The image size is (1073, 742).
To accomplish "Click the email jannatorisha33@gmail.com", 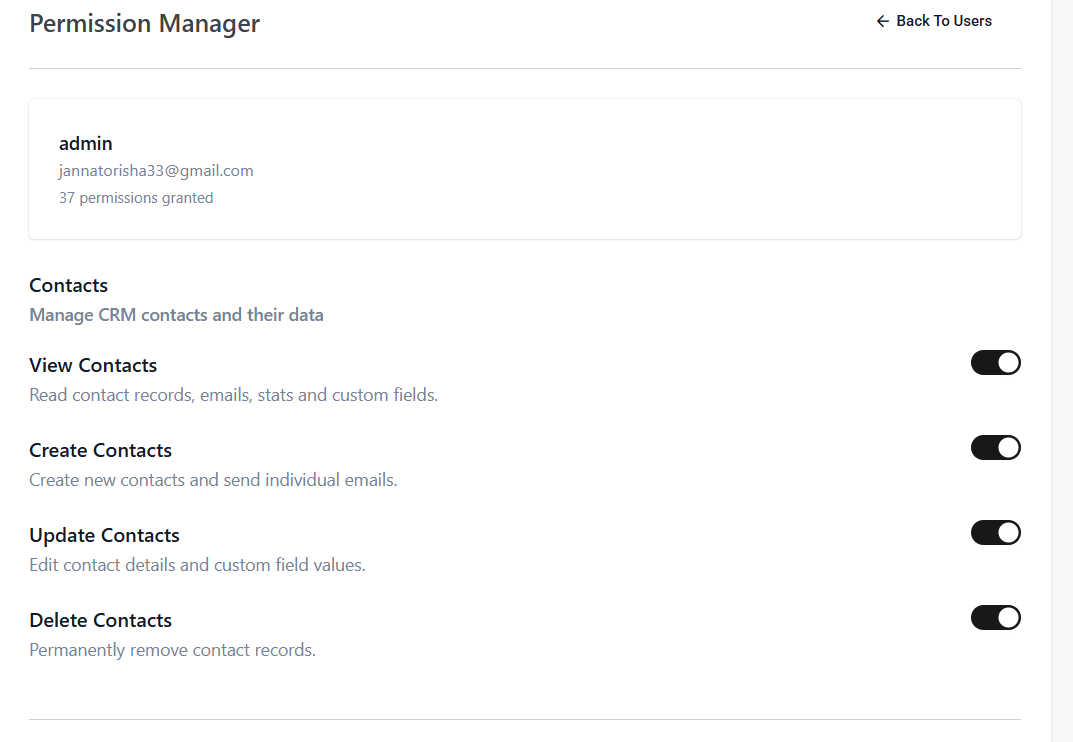I will [x=156, y=170].
